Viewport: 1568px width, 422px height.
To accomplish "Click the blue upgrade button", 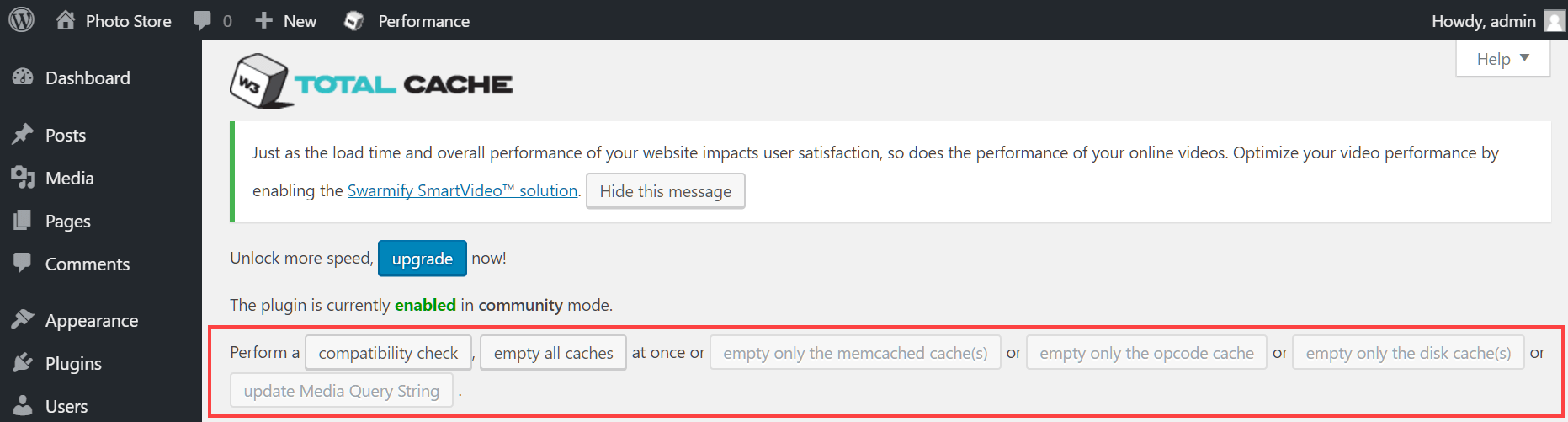I will coord(423,259).
